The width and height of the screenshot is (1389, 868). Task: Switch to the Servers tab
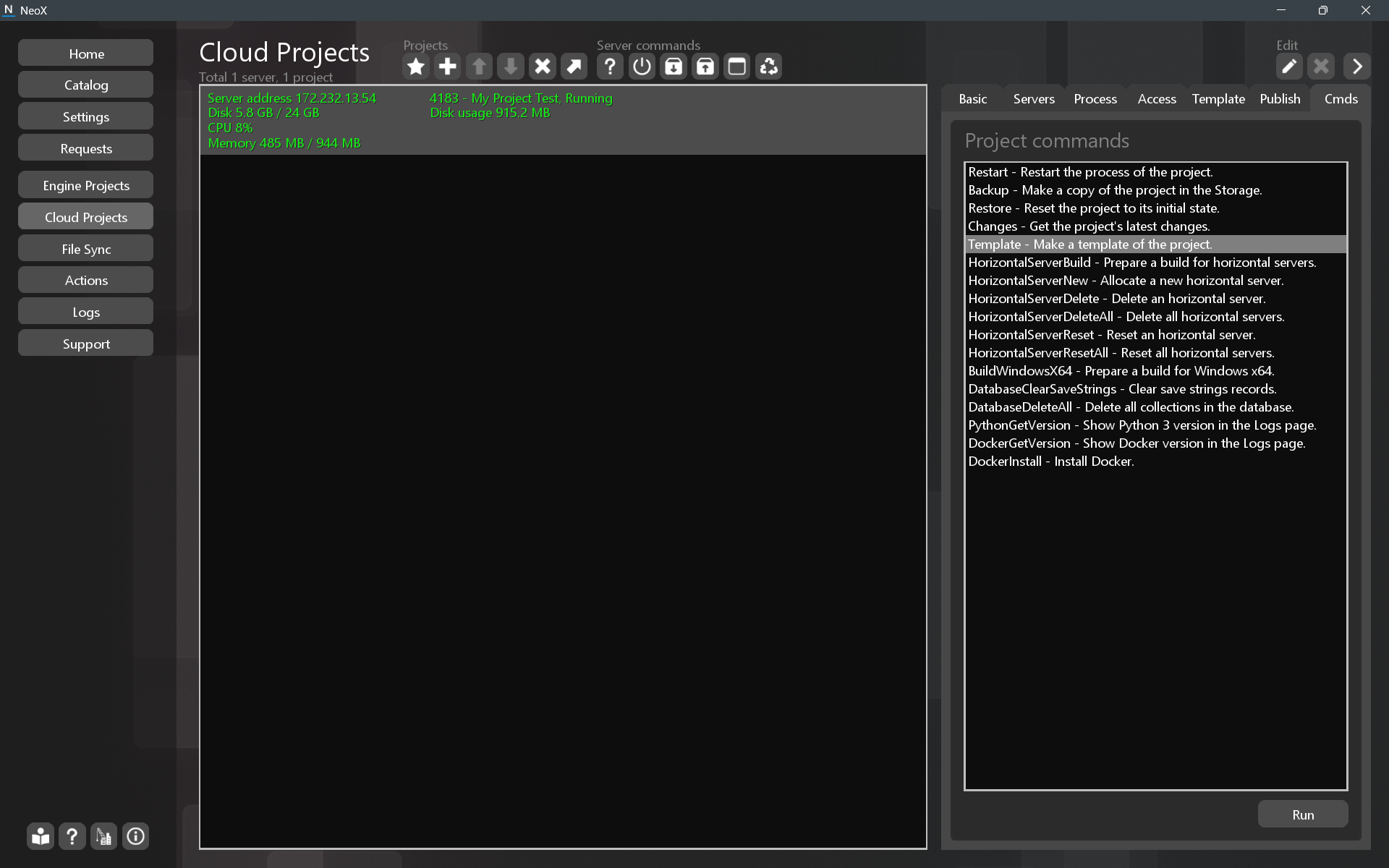point(1033,99)
